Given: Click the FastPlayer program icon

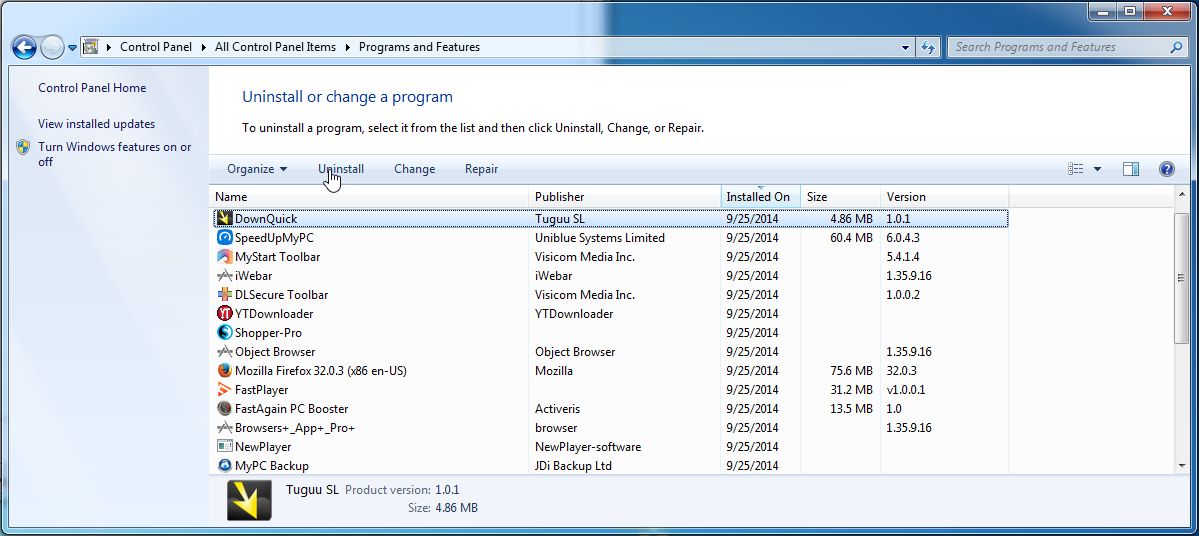Looking at the screenshot, I should [225, 390].
